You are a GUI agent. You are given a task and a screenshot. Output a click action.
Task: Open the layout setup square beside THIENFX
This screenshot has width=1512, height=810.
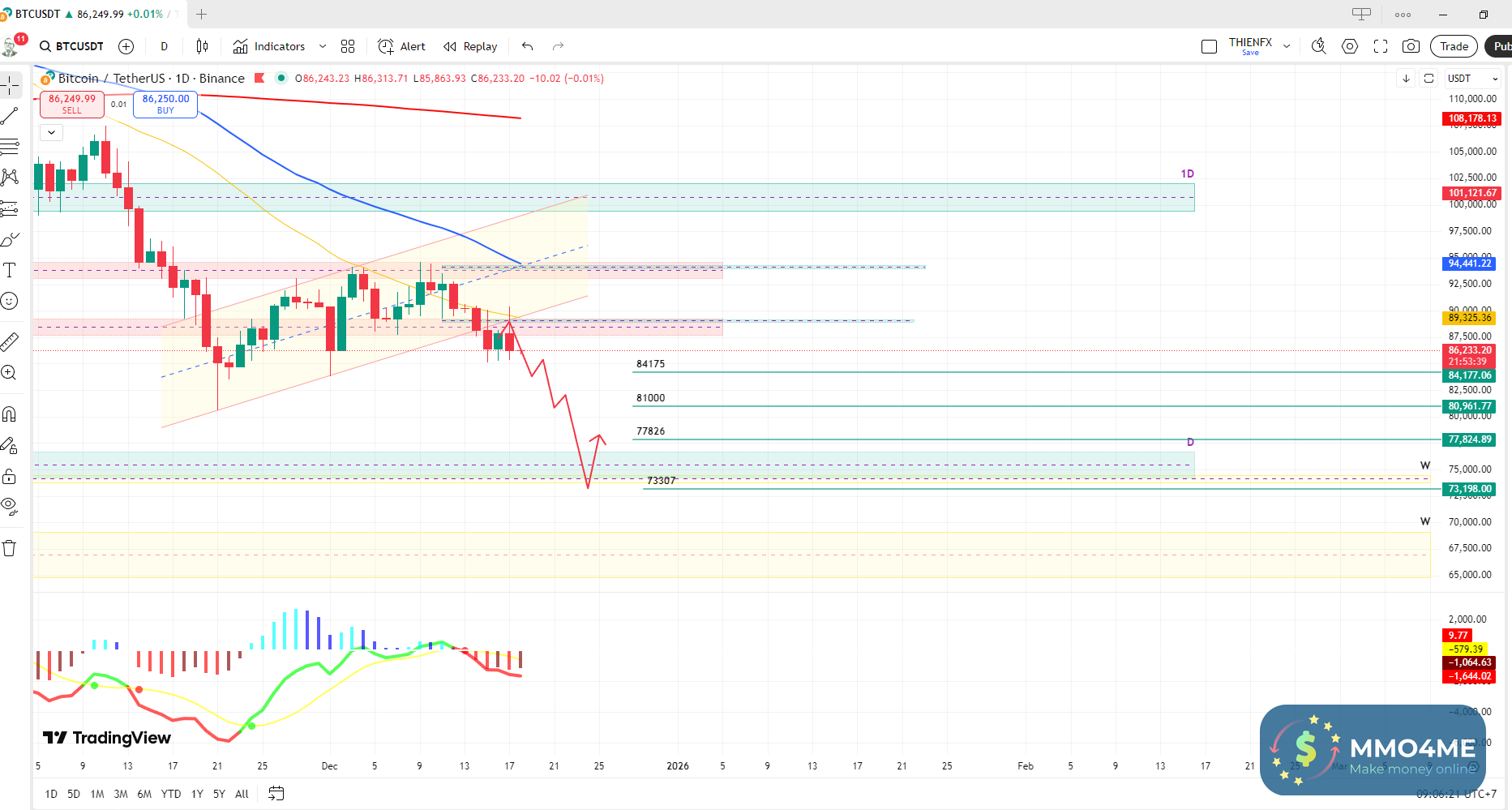click(x=1210, y=46)
